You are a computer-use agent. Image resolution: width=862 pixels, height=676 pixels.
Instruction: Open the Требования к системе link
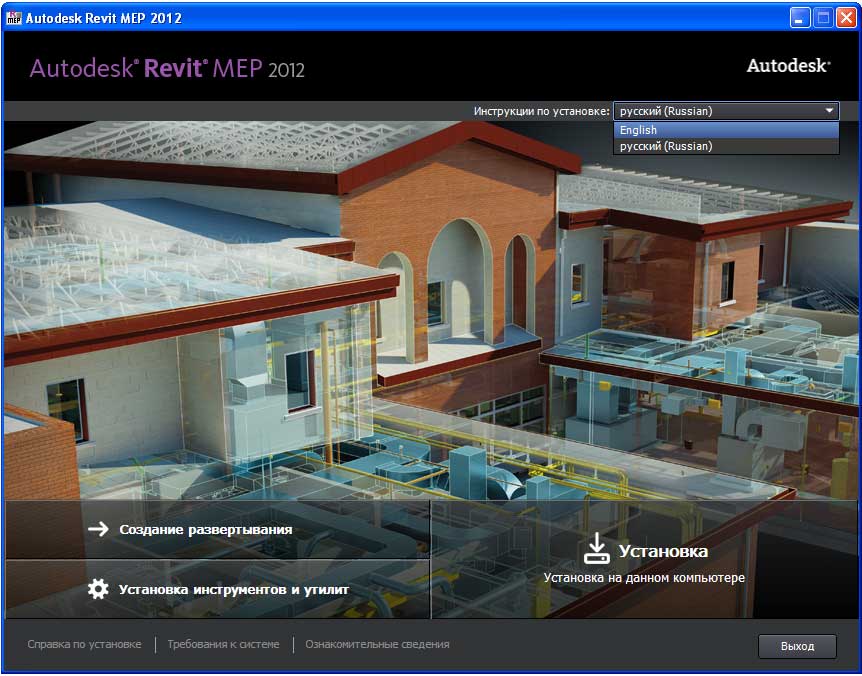(223, 645)
